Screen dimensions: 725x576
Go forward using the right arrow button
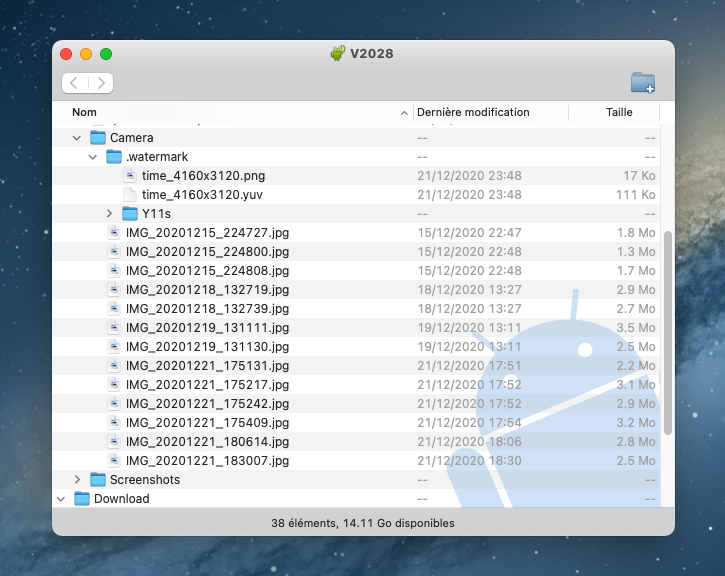pyautogui.click(x=100, y=83)
